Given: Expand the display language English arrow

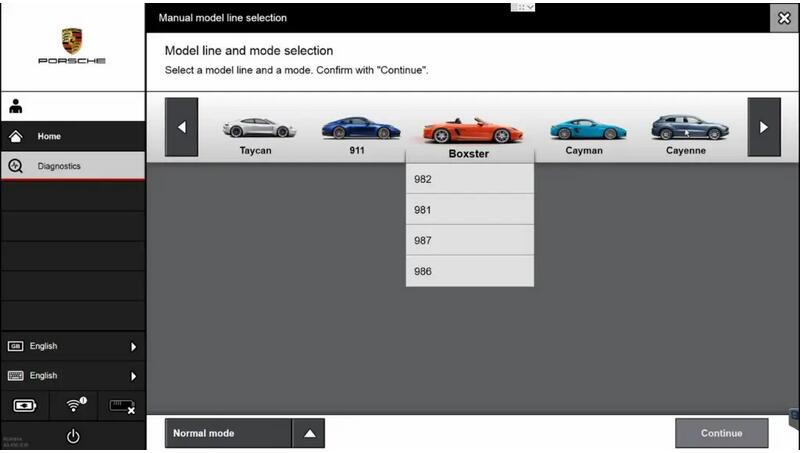Looking at the screenshot, I should (x=133, y=347).
